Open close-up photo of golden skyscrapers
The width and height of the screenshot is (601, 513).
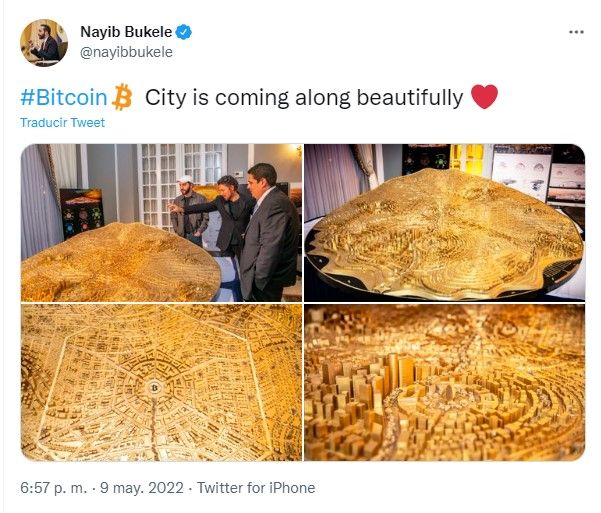coord(445,383)
